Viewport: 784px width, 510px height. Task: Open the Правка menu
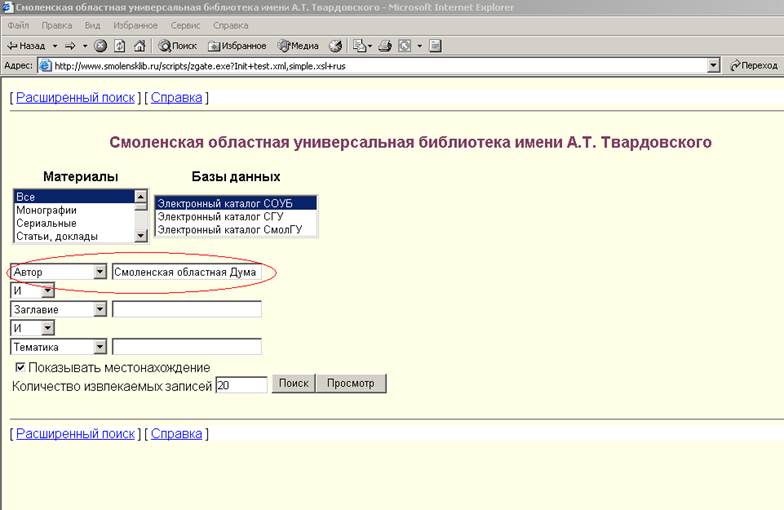(56, 26)
